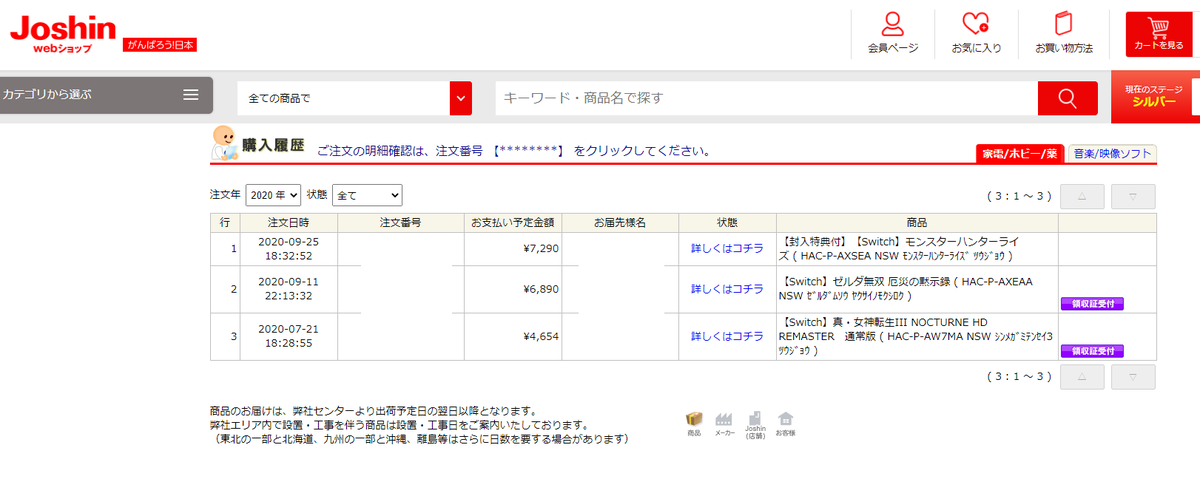Click the magnifier search button
This screenshot has height=496, width=1200.
tap(1067, 98)
